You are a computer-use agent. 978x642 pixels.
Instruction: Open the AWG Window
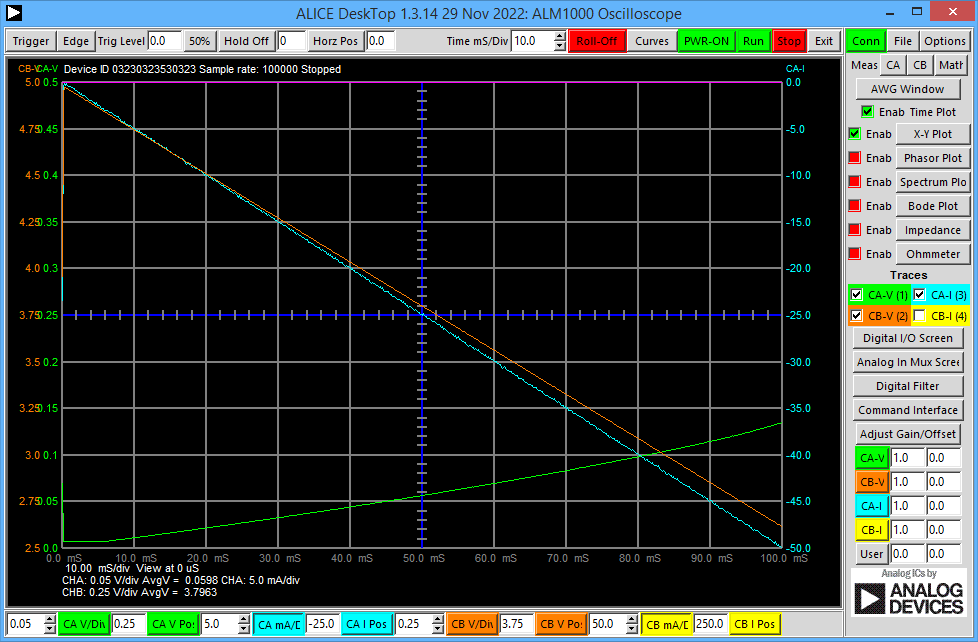pyautogui.click(x=907, y=88)
